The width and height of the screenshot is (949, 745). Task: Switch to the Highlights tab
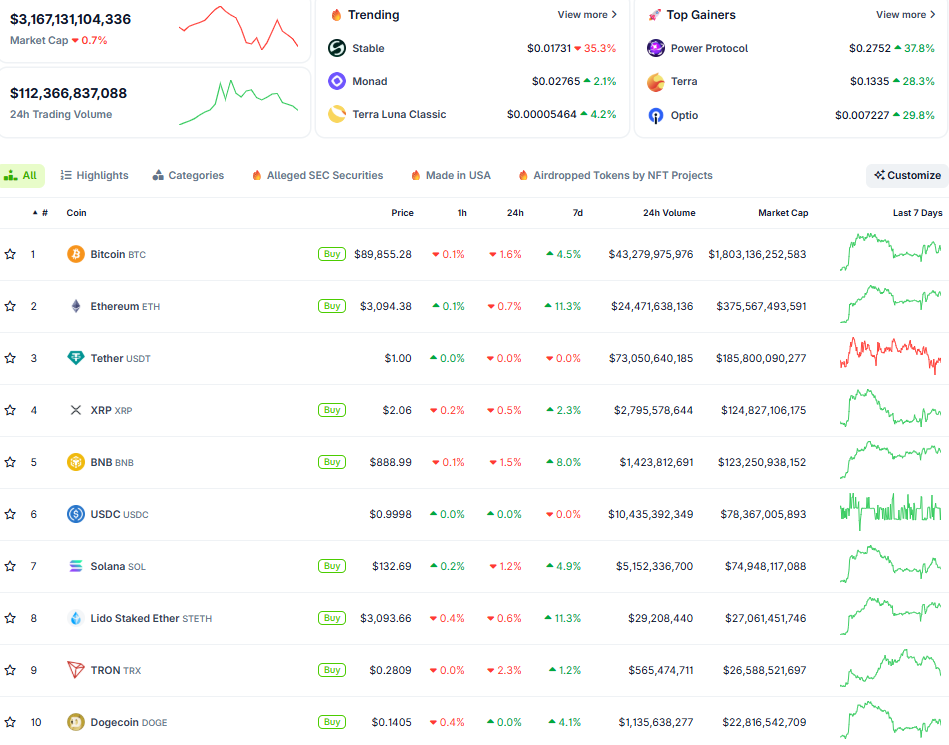[x=95, y=175]
